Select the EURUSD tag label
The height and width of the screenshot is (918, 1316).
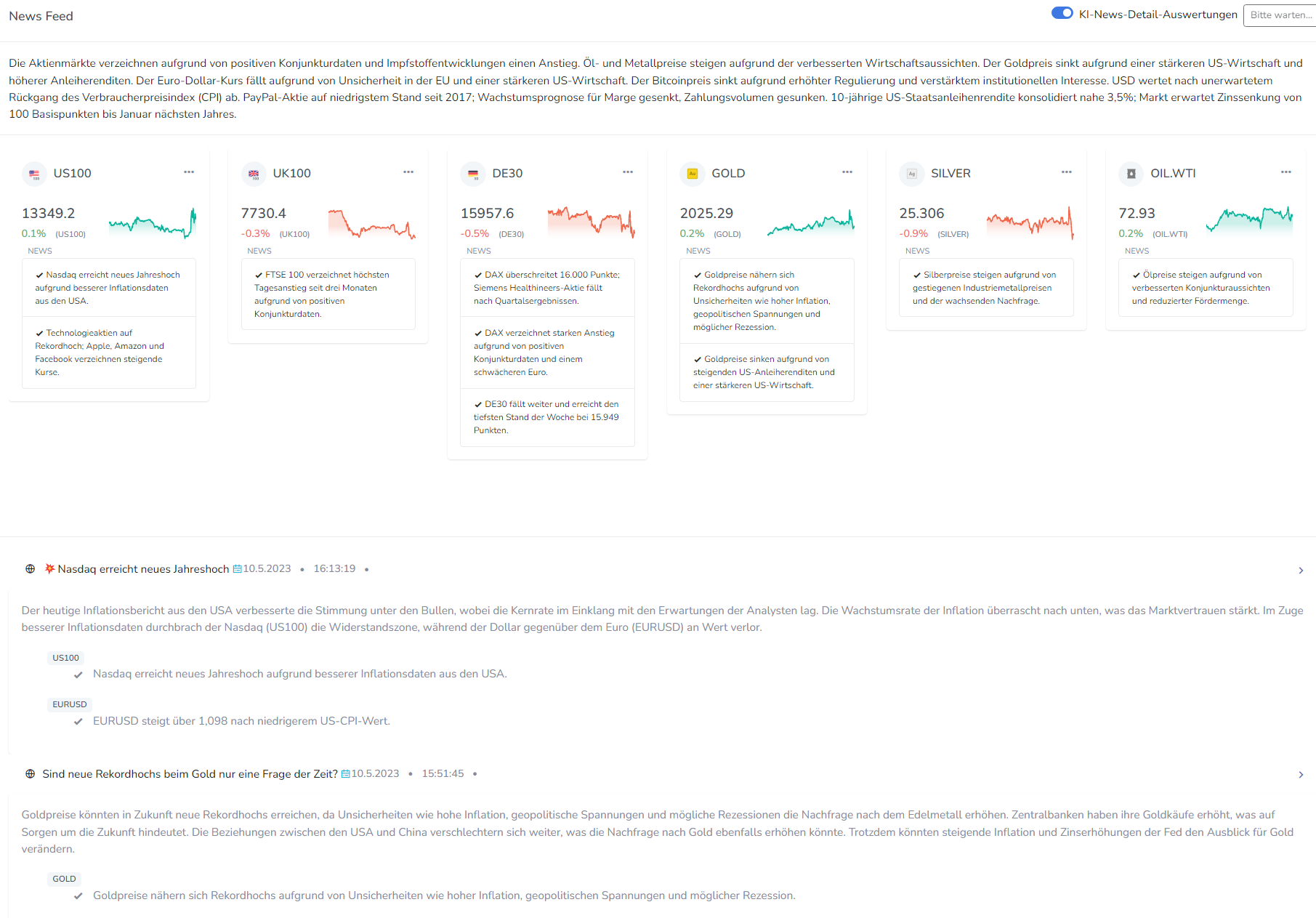[x=70, y=704]
